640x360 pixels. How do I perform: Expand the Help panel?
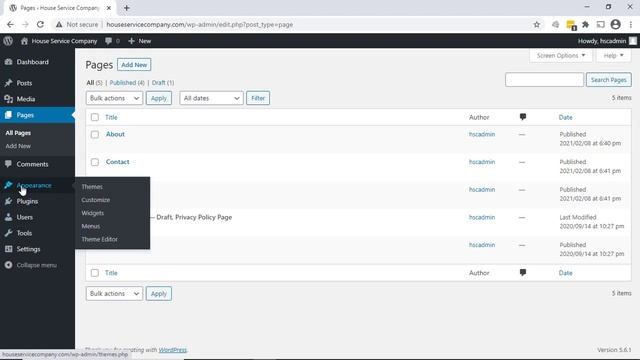(x=613, y=56)
